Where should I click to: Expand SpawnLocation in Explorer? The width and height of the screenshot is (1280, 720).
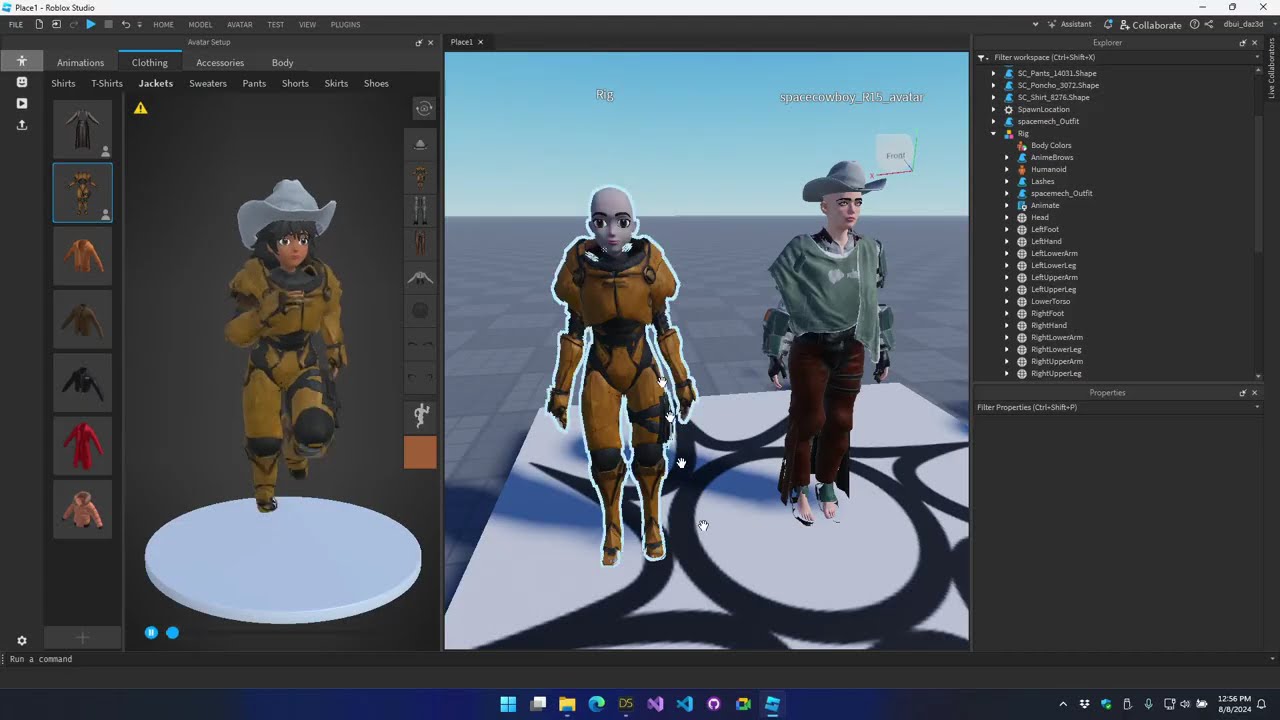pyautogui.click(x=993, y=109)
